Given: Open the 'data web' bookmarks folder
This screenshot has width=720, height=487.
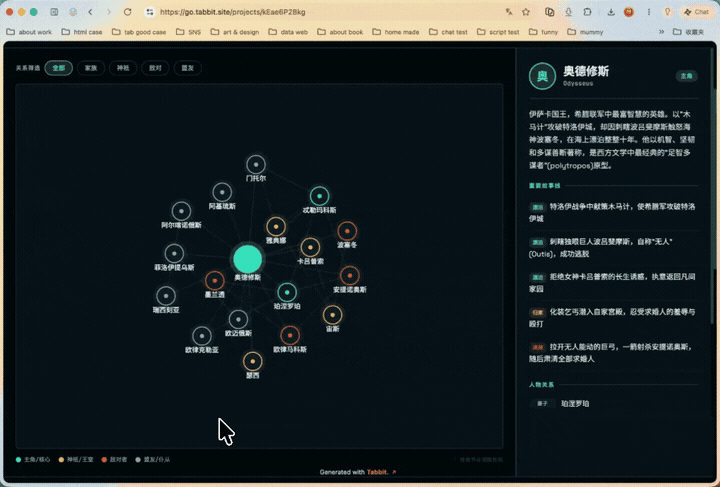Looking at the screenshot, I should (x=288, y=32).
